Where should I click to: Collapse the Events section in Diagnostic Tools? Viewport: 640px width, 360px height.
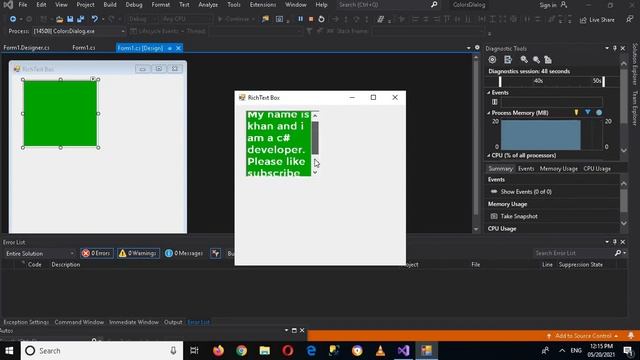[489, 93]
